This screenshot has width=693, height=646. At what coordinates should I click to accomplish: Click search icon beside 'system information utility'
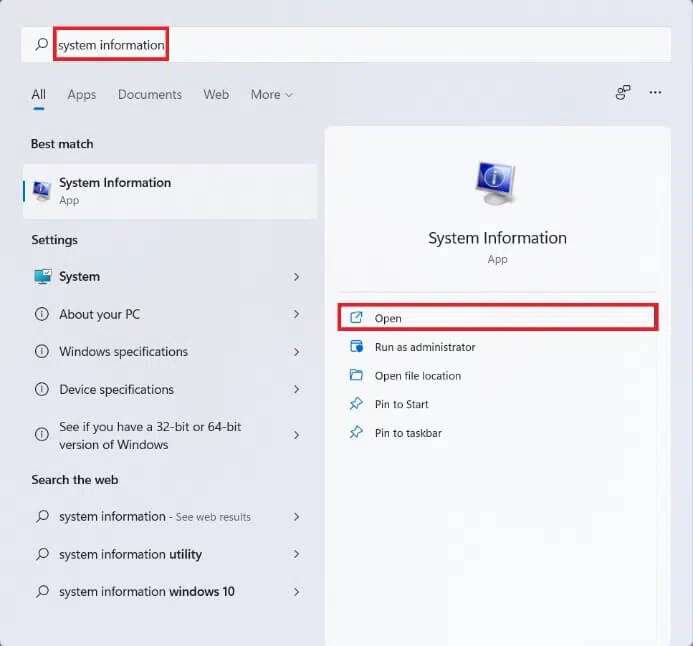point(42,554)
